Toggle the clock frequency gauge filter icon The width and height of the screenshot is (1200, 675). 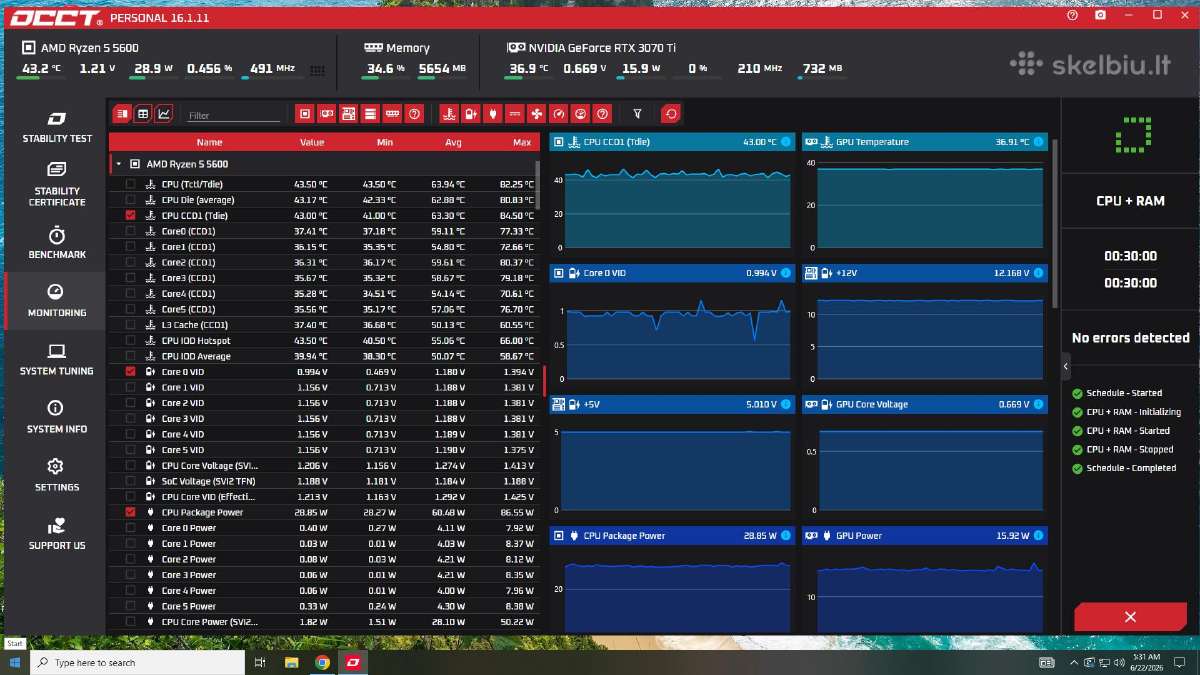[558, 114]
